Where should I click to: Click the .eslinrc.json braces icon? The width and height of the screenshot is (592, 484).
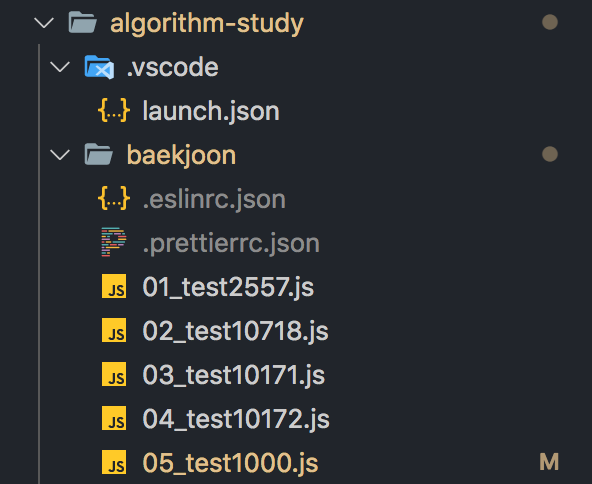[x=114, y=198]
